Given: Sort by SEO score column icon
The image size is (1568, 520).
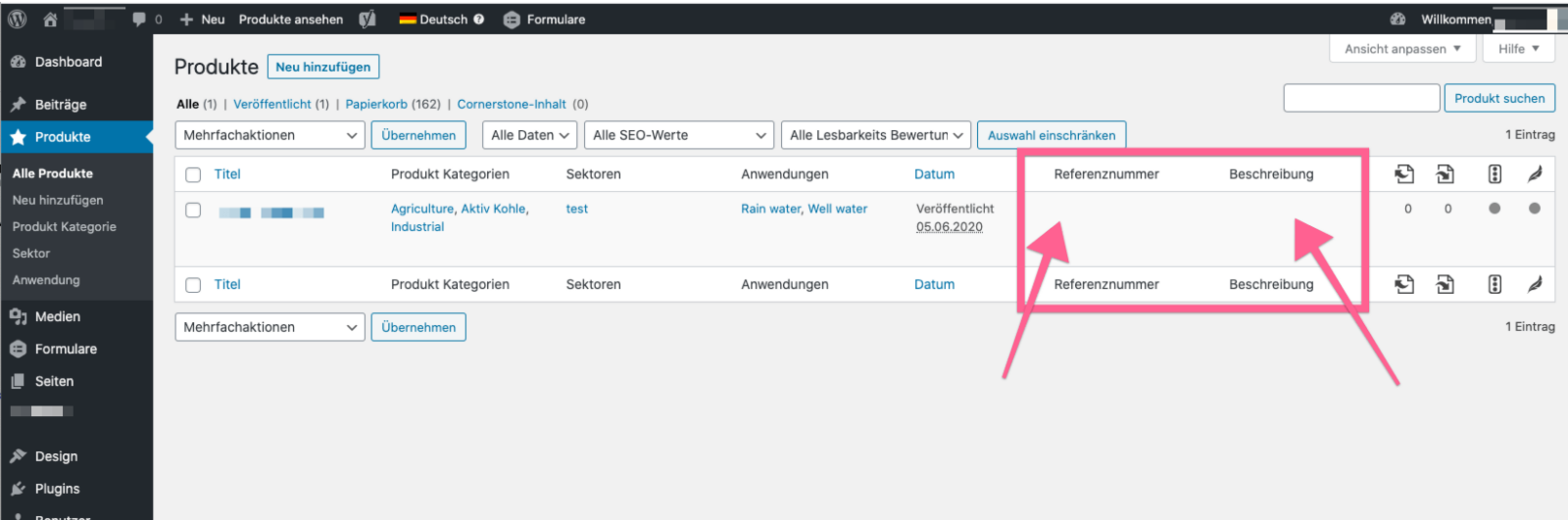Looking at the screenshot, I should 1494,173.
